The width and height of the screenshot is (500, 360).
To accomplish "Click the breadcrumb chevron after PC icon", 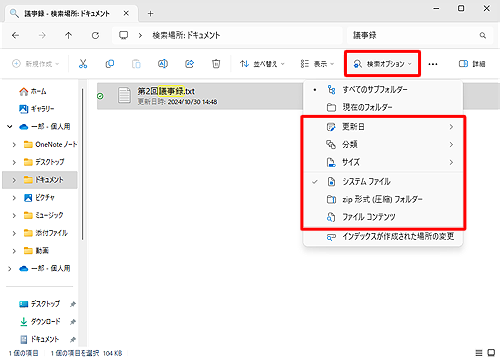I will 140,35.
